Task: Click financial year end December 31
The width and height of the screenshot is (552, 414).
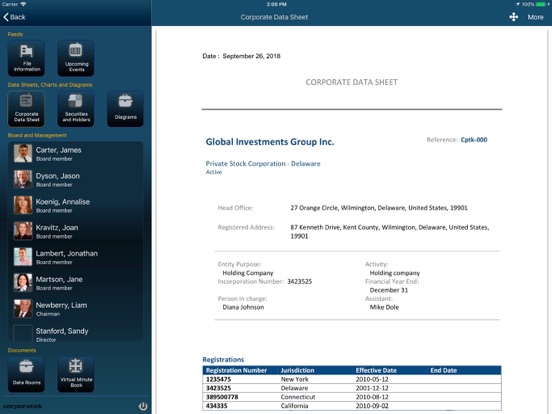Action: point(389,290)
